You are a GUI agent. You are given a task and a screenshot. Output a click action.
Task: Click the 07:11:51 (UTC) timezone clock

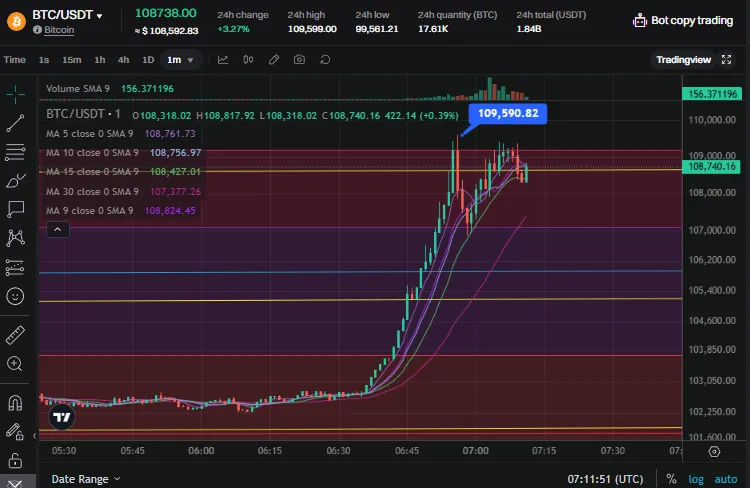(605, 479)
